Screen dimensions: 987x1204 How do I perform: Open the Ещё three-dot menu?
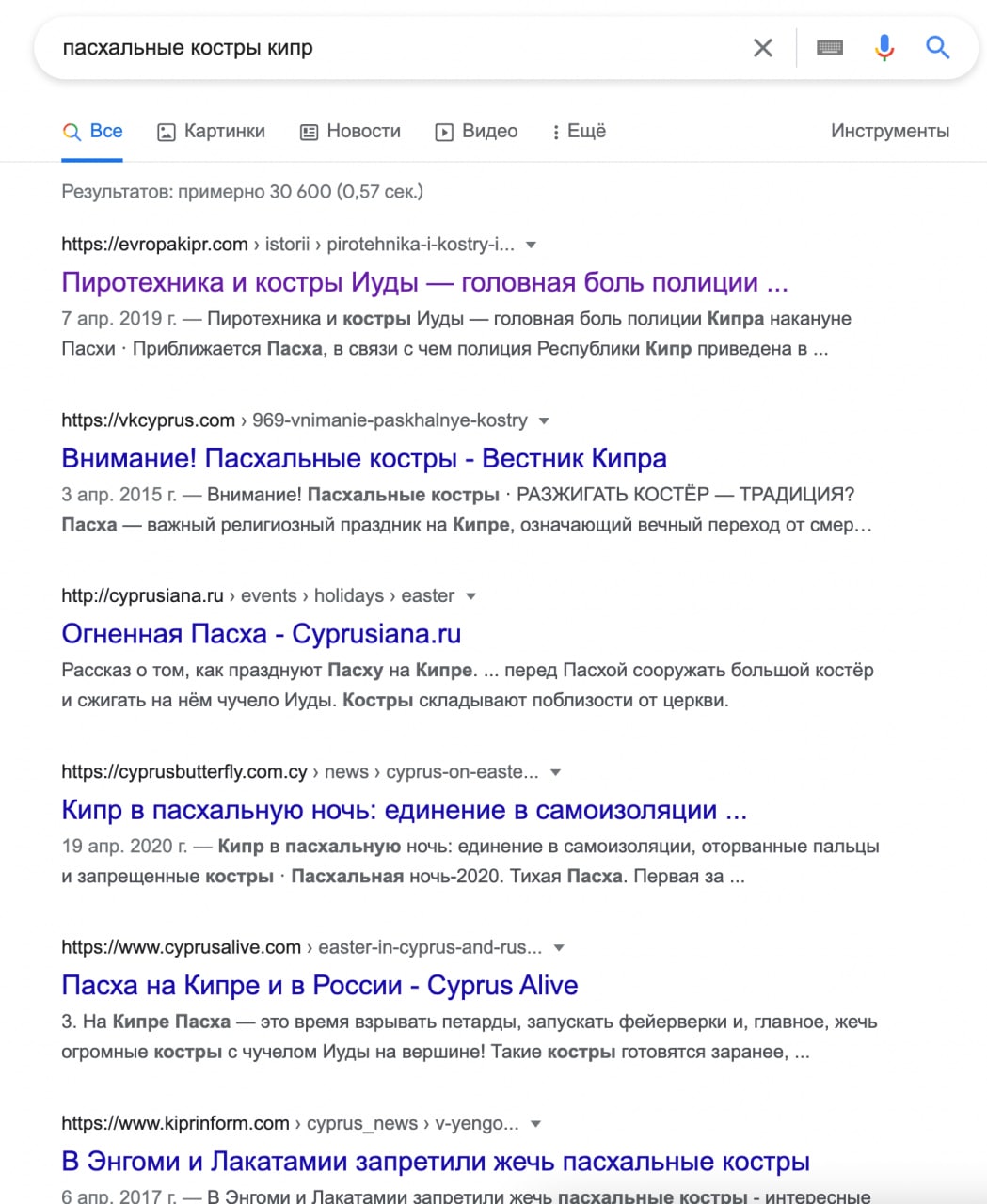(556, 133)
